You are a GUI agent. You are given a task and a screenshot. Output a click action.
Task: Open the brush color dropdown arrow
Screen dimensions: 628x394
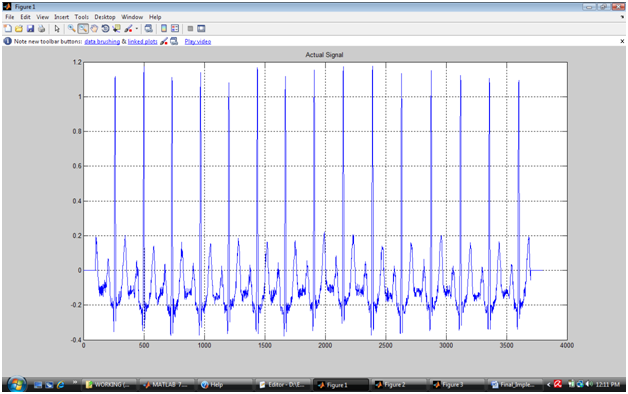pos(137,29)
